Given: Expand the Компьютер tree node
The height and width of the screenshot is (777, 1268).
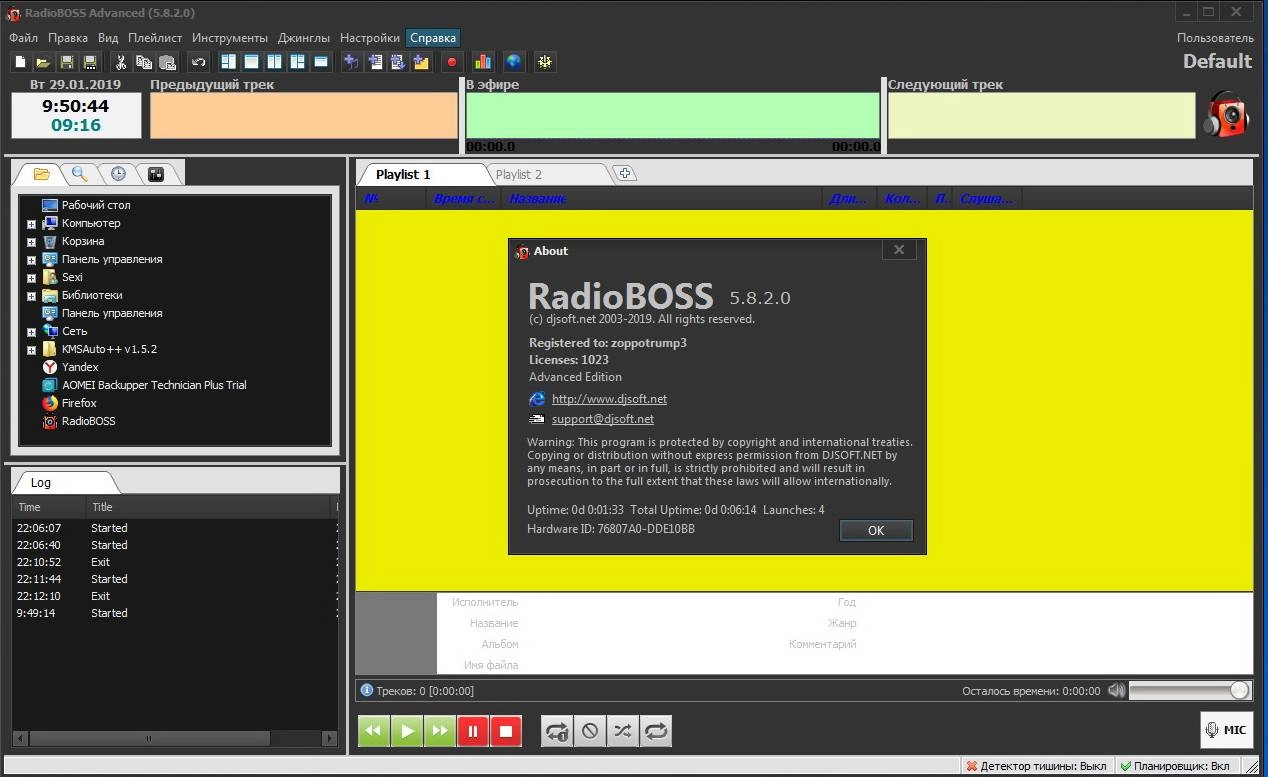Looking at the screenshot, I should point(31,224).
